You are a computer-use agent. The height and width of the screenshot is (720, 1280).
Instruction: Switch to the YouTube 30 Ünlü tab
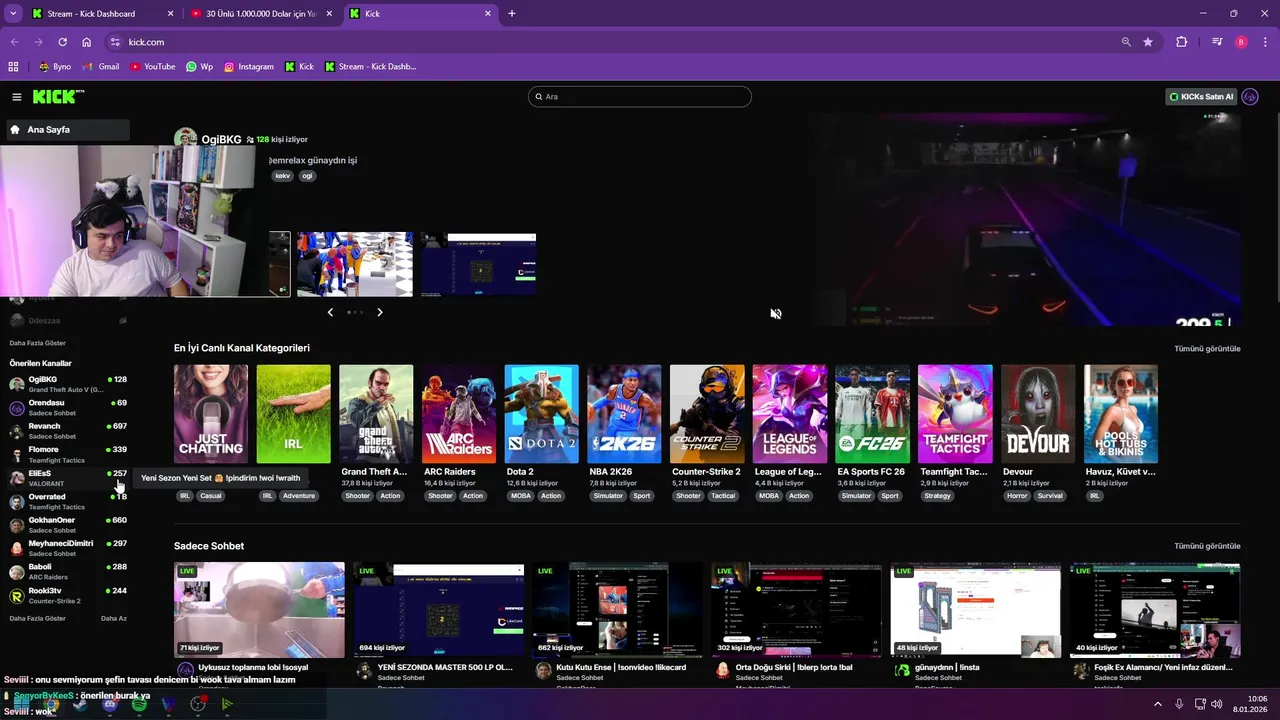pos(262,14)
